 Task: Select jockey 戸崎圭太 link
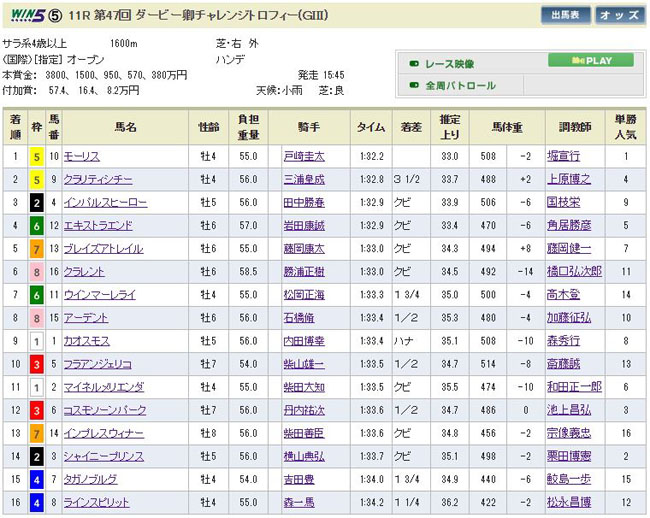[305, 157]
